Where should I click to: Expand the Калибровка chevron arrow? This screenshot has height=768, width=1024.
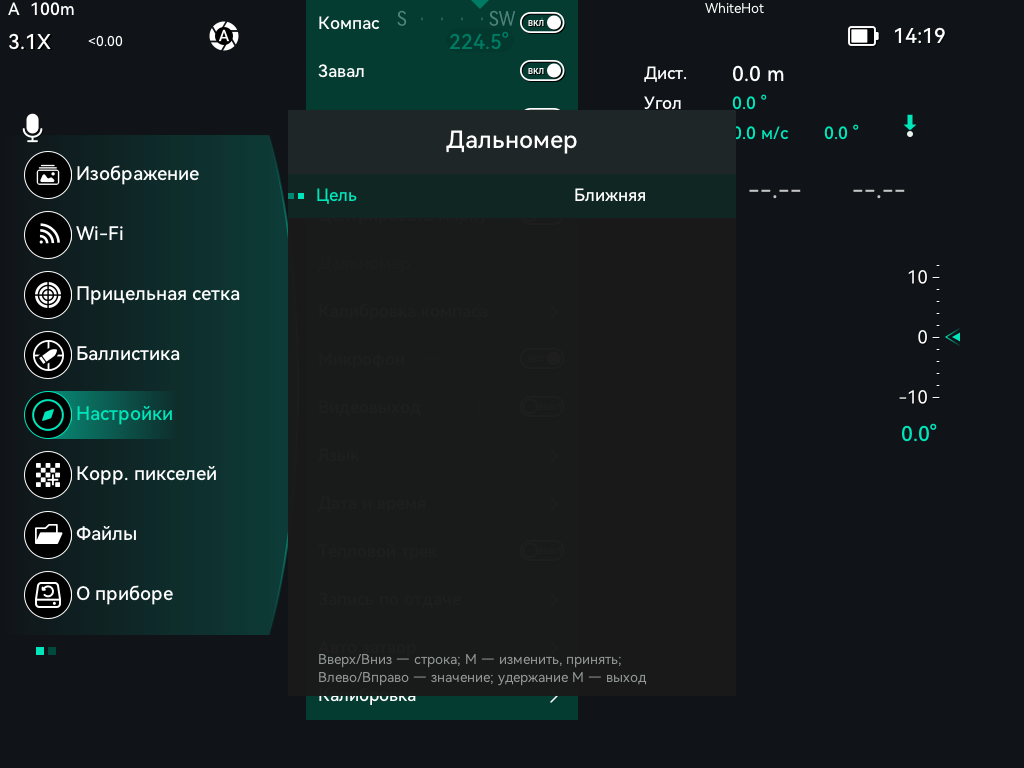point(554,697)
